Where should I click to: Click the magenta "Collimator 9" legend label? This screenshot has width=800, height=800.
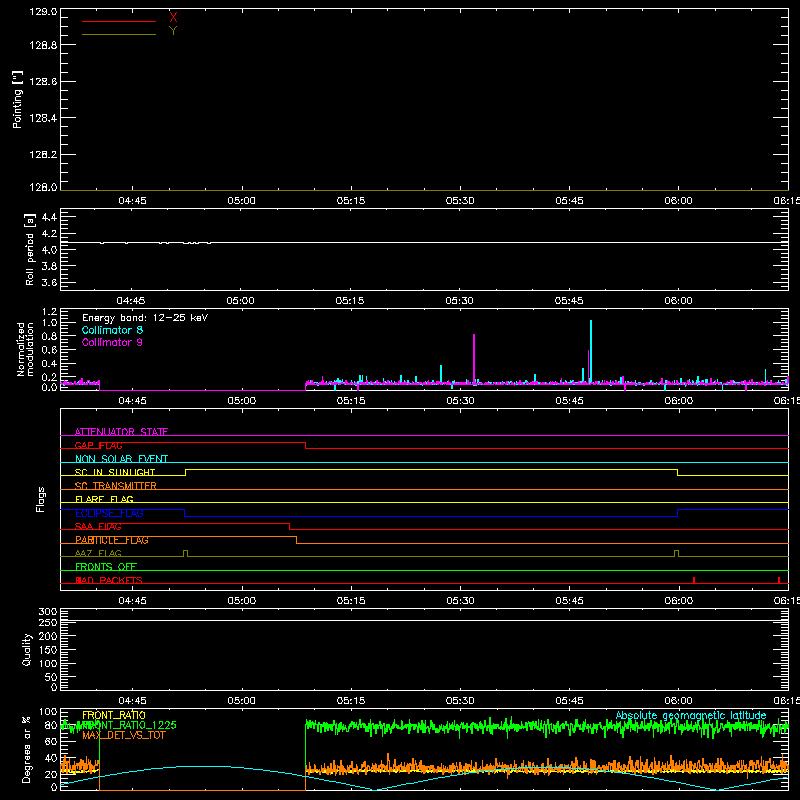(112, 342)
